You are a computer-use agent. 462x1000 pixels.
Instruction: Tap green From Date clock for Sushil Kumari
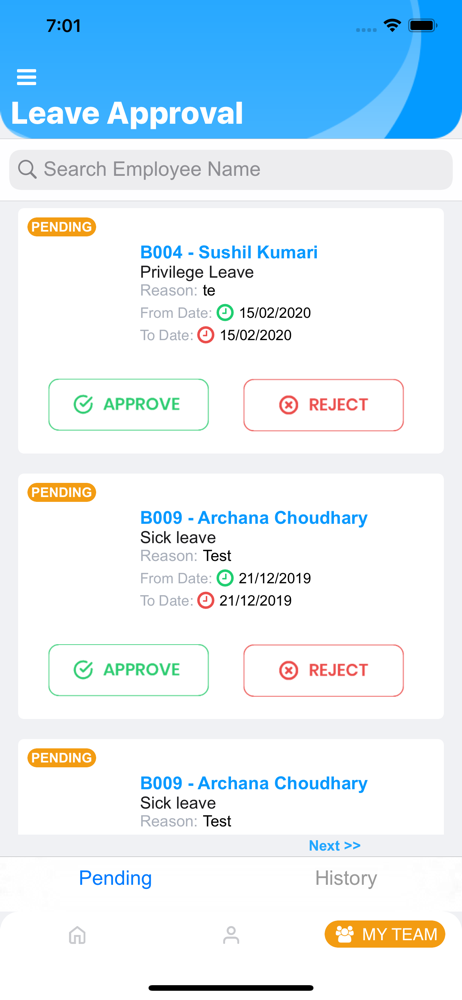pos(225,312)
